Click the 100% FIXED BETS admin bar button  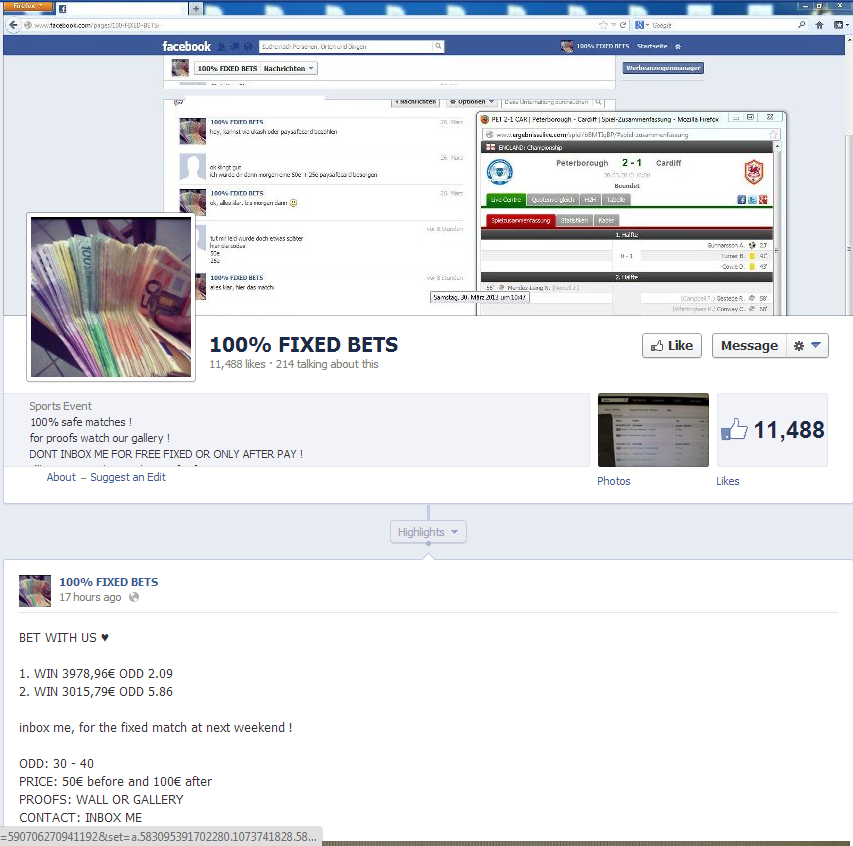tap(227, 69)
